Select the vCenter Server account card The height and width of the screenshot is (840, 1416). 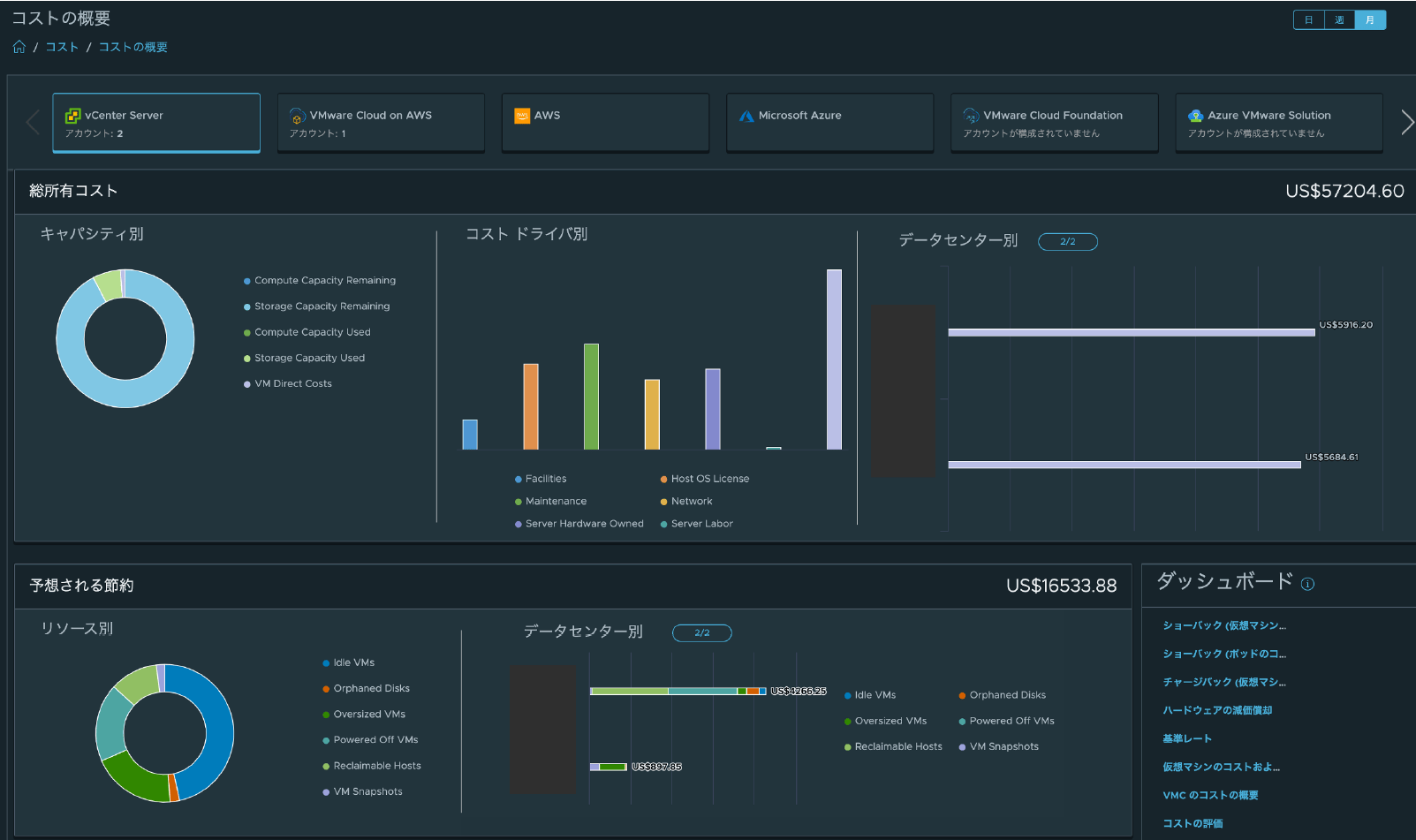(x=156, y=123)
